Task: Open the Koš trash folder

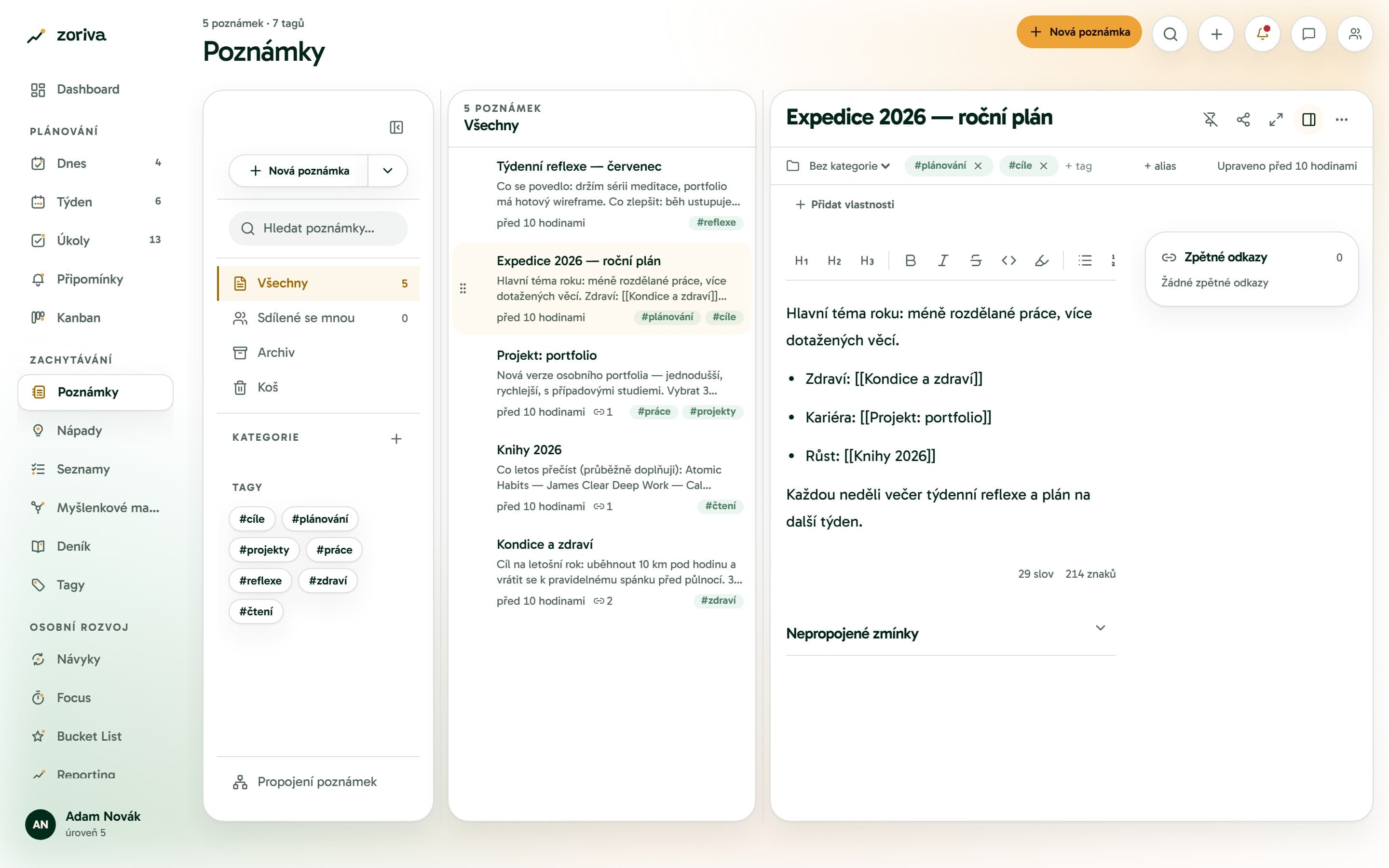Action: (318, 388)
